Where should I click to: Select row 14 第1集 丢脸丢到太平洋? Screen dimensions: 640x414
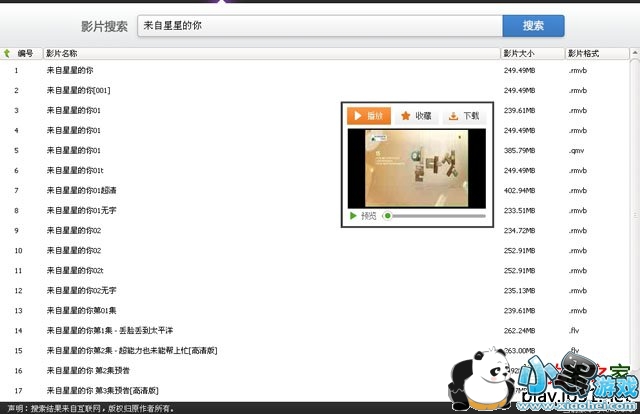[x=314, y=330]
